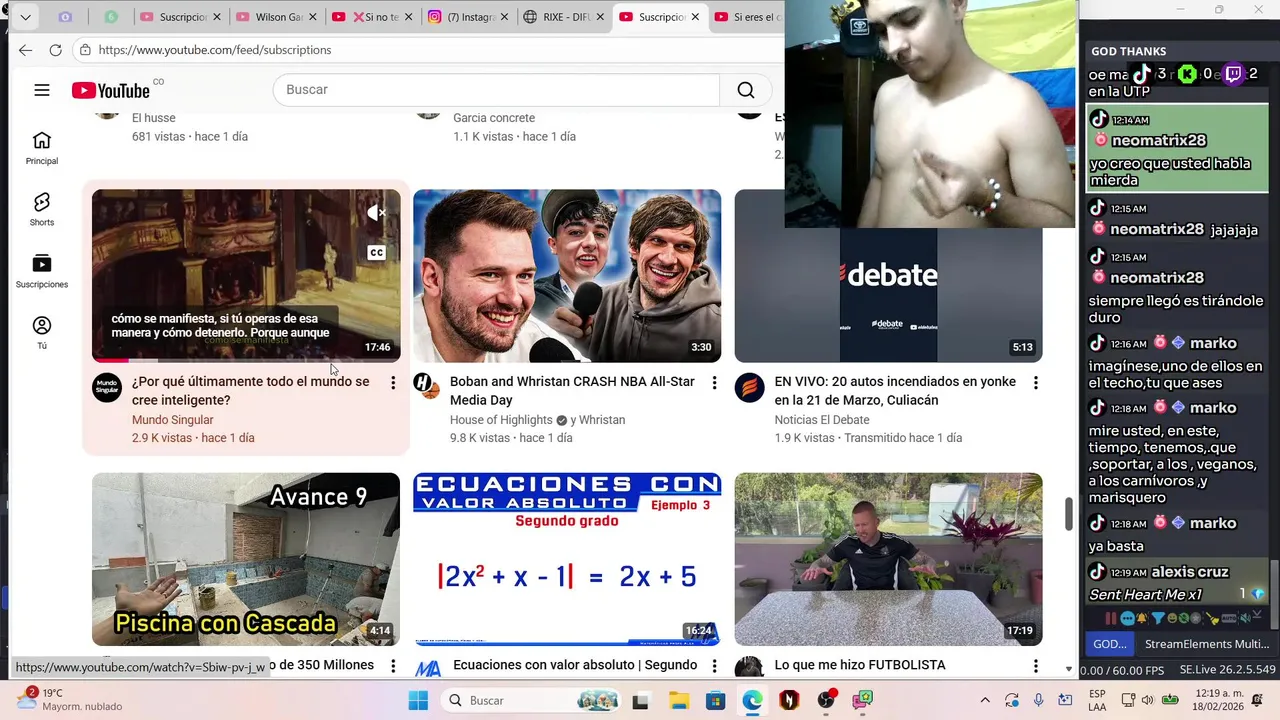Click the browser address bar URL
The height and width of the screenshot is (720, 1280).
tap(215, 50)
